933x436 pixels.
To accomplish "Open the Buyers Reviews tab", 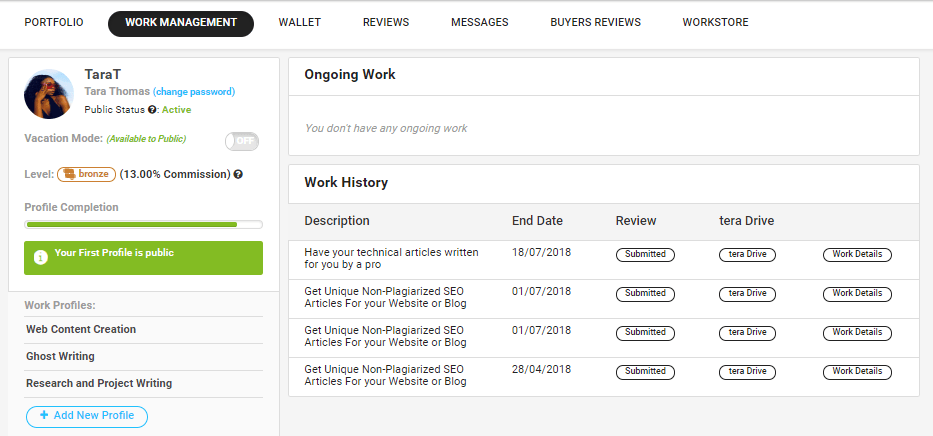I will (x=595, y=22).
